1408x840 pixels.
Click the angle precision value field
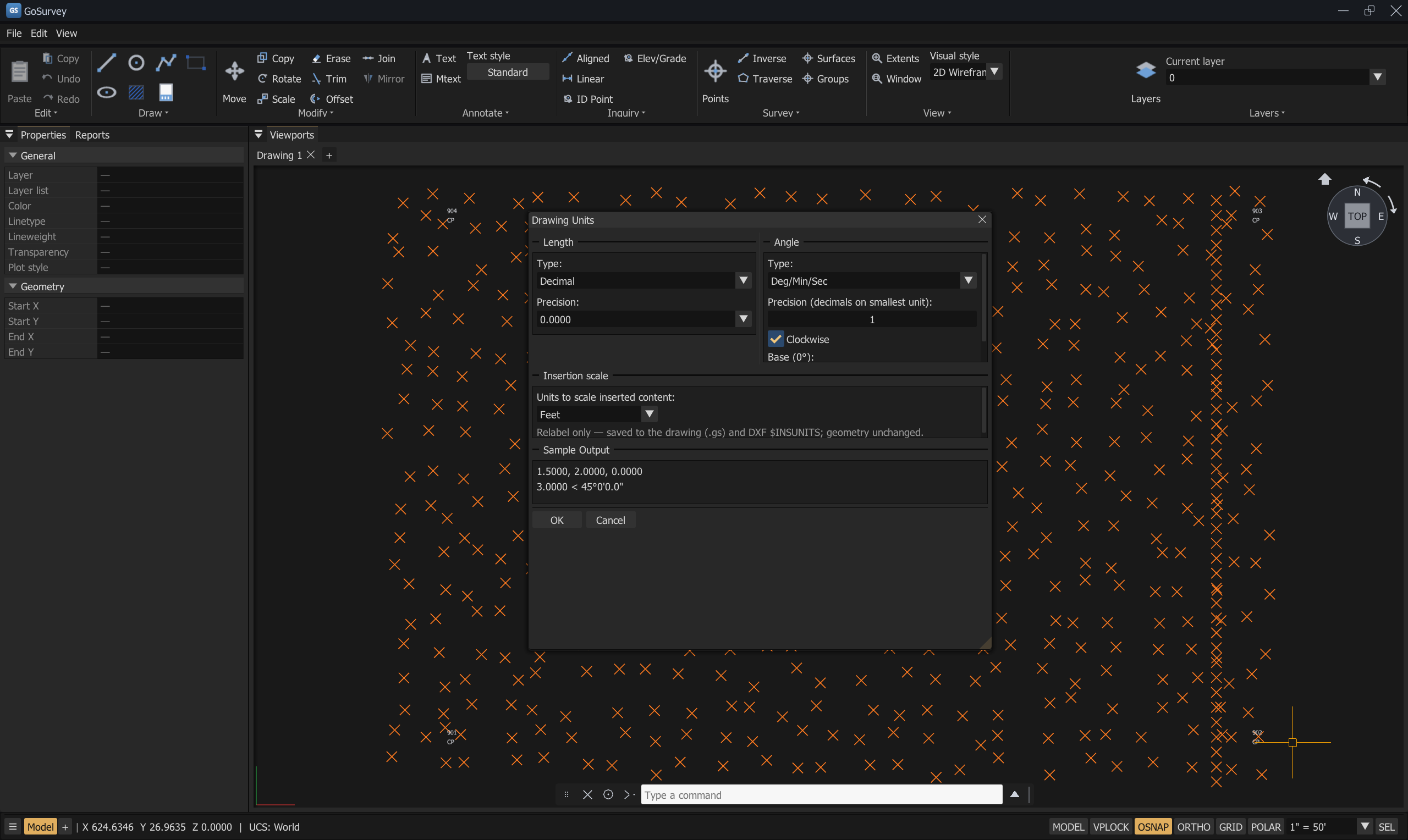click(872, 319)
